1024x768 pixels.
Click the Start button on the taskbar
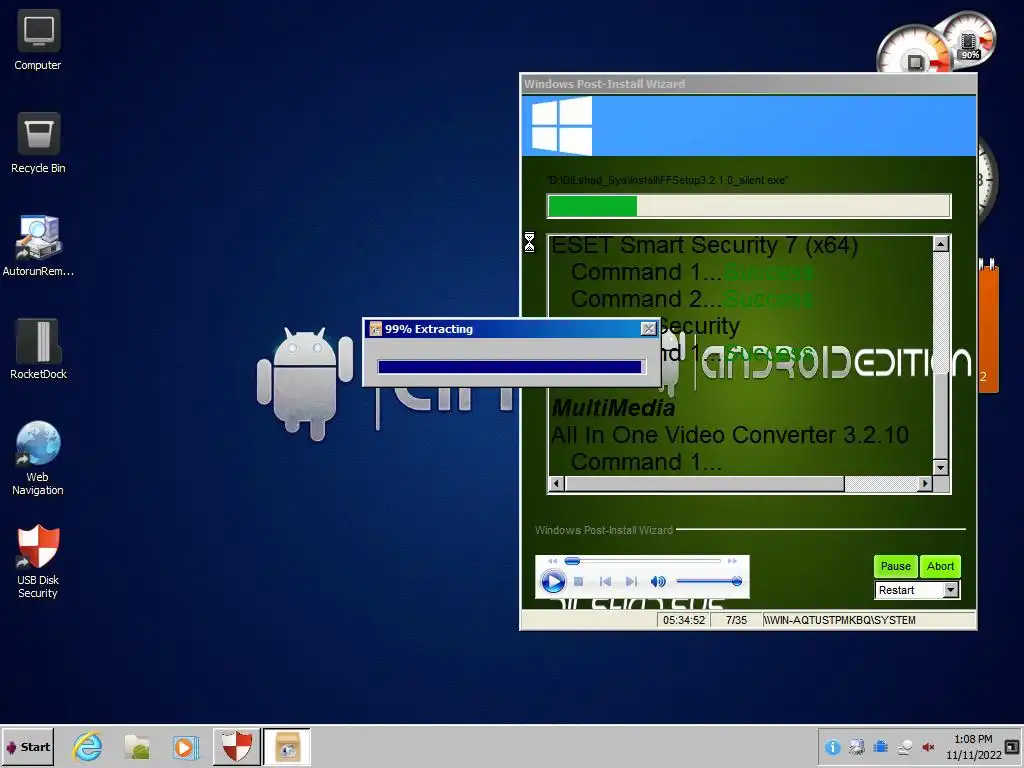[x=27, y=747]
